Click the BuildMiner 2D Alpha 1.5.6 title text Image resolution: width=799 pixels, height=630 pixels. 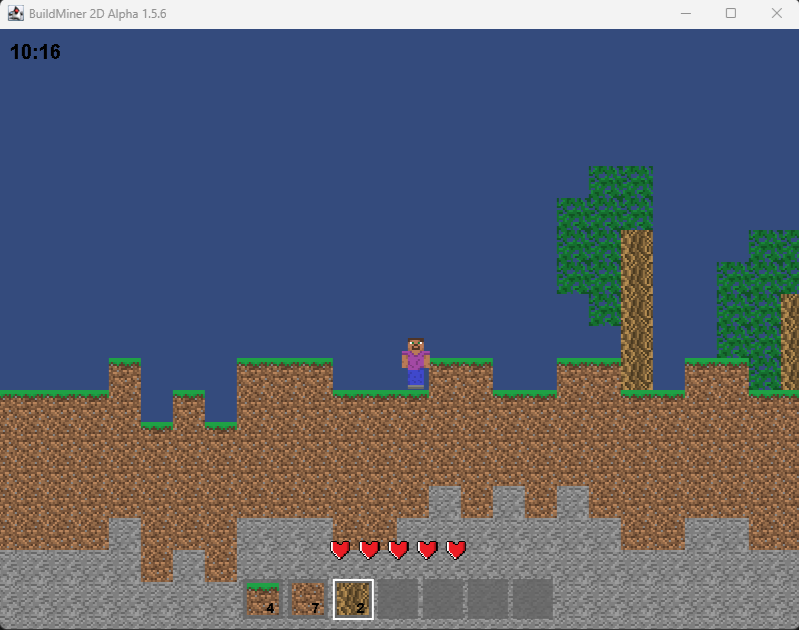click(x=98, y=14)
